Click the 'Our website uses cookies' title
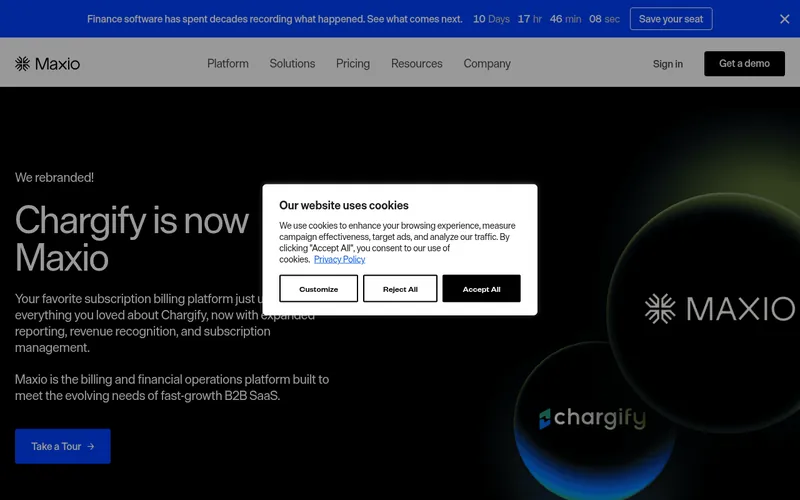This screenshot has width=800, height=500. pyautogui.click(x=343, y=205)
